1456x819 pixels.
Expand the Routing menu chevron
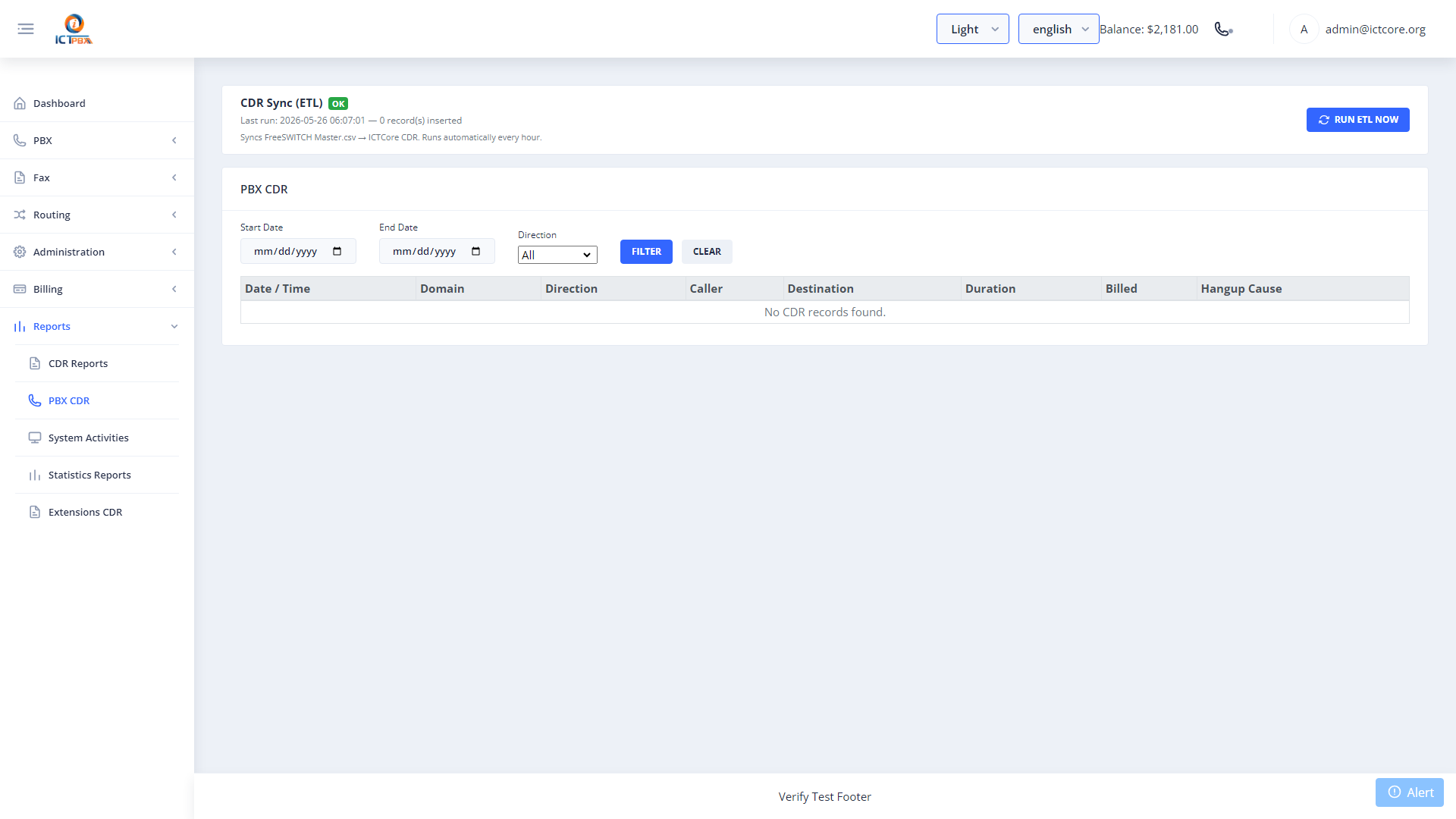pos(174,215)
